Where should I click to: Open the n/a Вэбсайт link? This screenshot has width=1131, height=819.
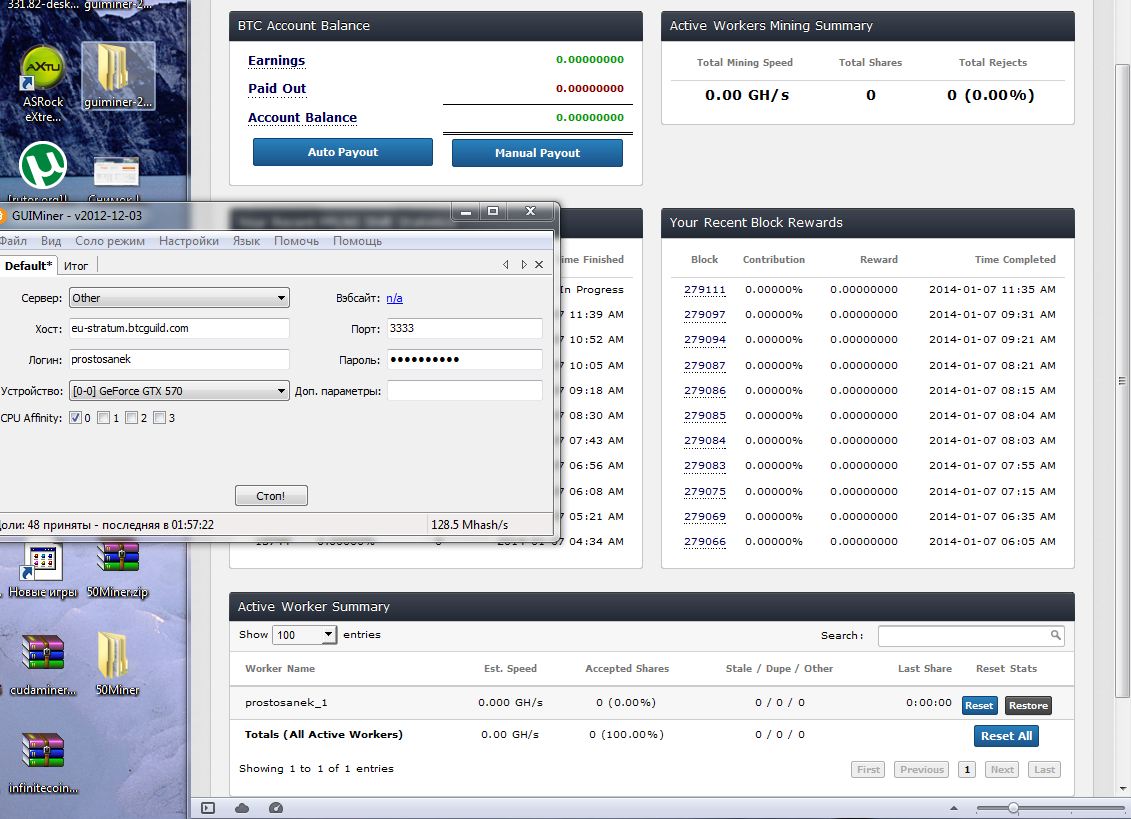395,298
